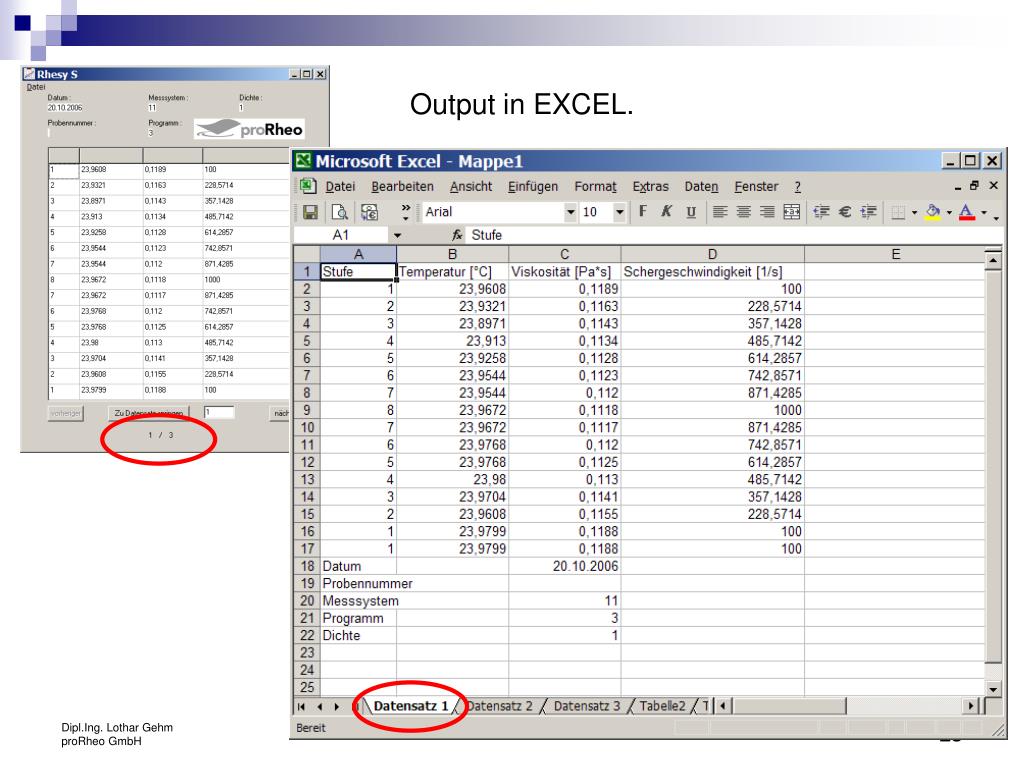Click the Merge and Center icon
Screen dimensions: 1024x768
click(x=792, y=211)
